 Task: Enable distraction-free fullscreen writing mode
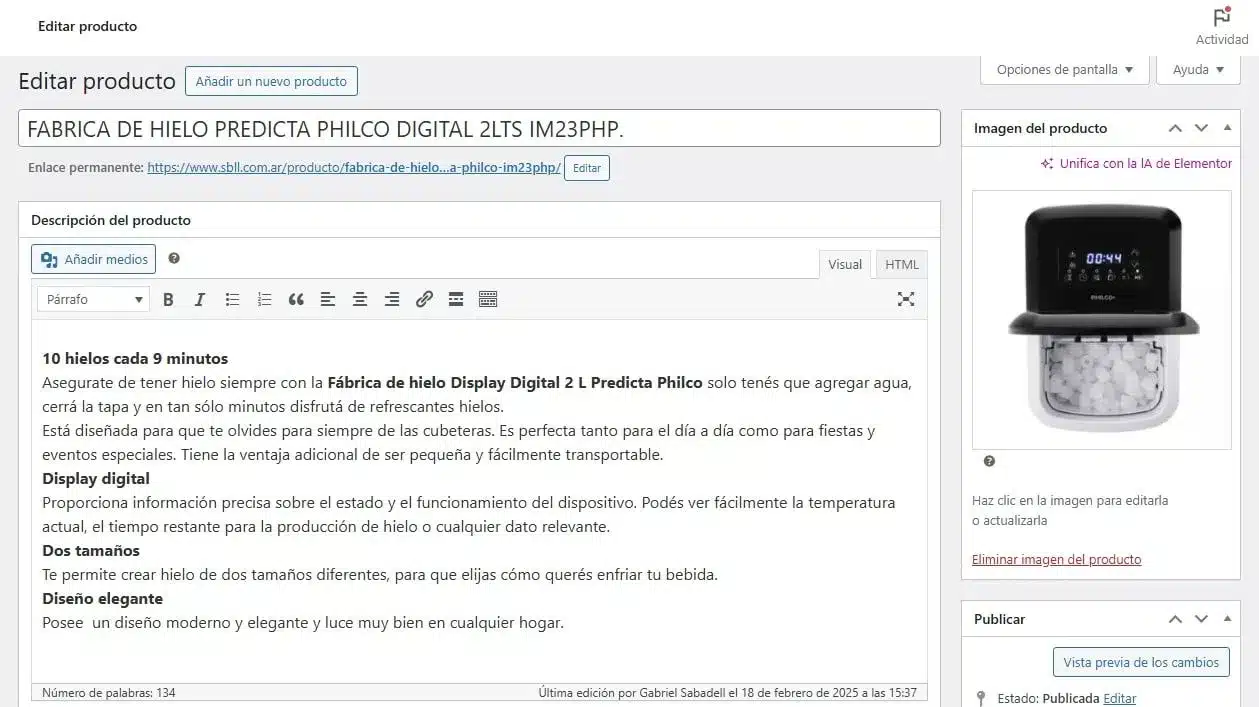pos(906,299)
